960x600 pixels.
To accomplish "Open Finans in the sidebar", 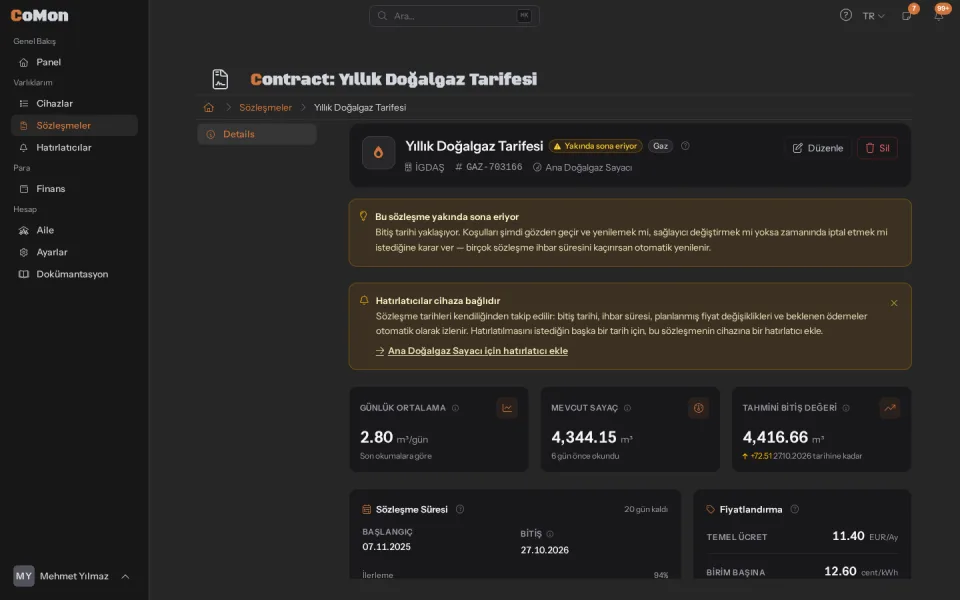I will [74, 189].
